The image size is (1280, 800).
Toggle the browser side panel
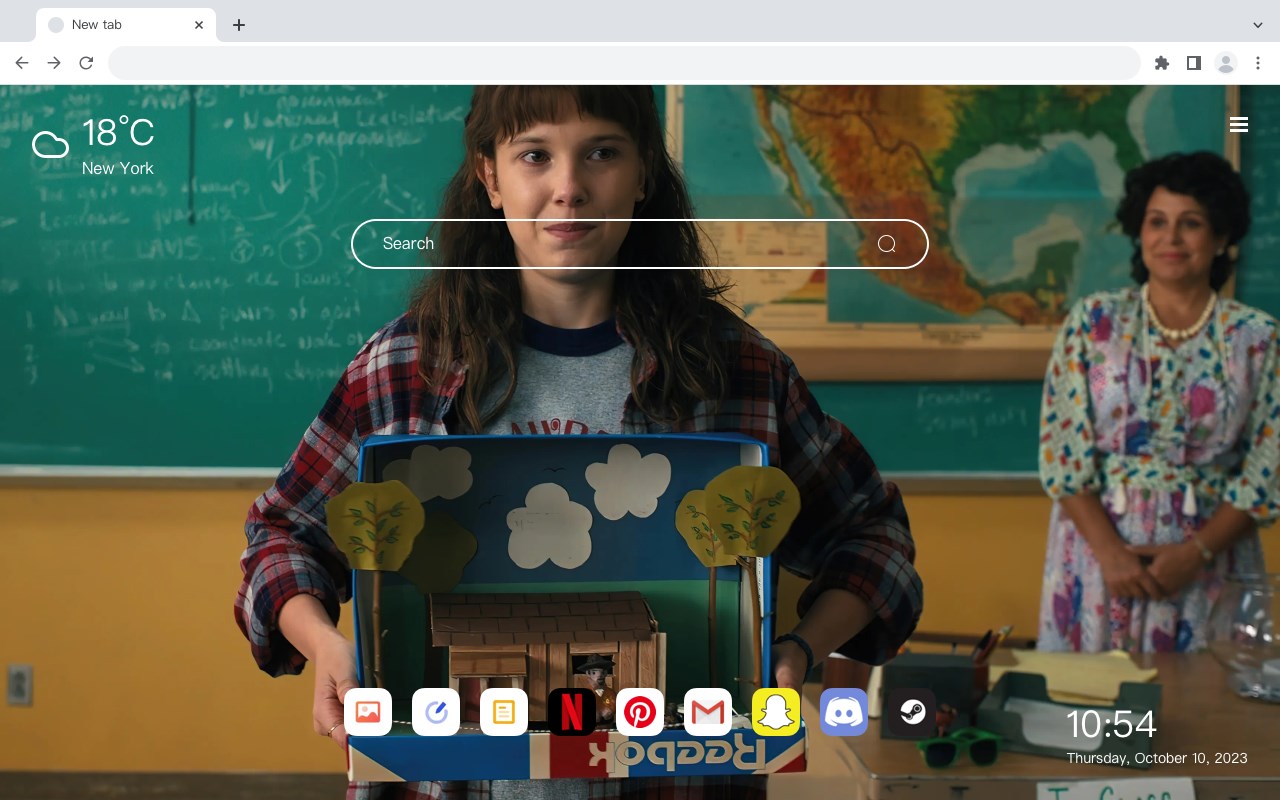click(x=1193, y=63)
